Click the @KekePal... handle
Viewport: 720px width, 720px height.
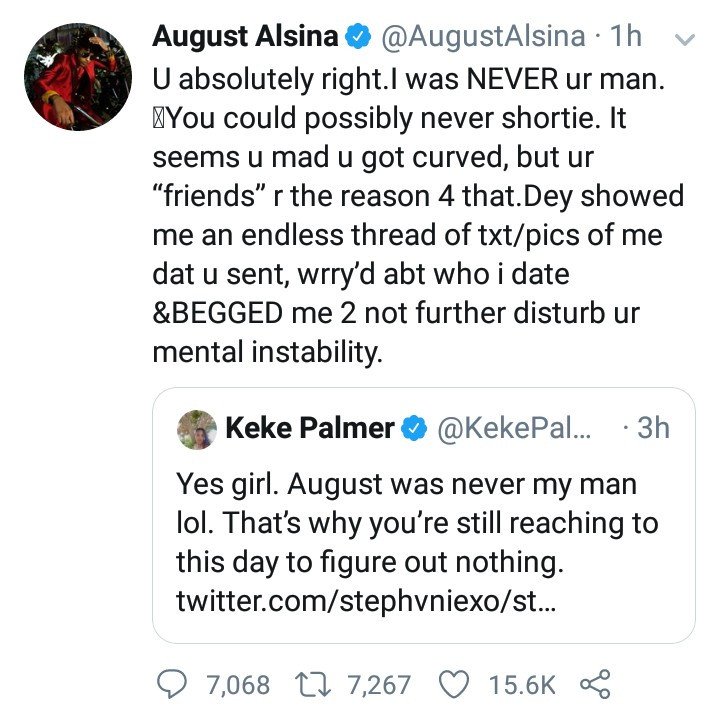click(514, 428)
